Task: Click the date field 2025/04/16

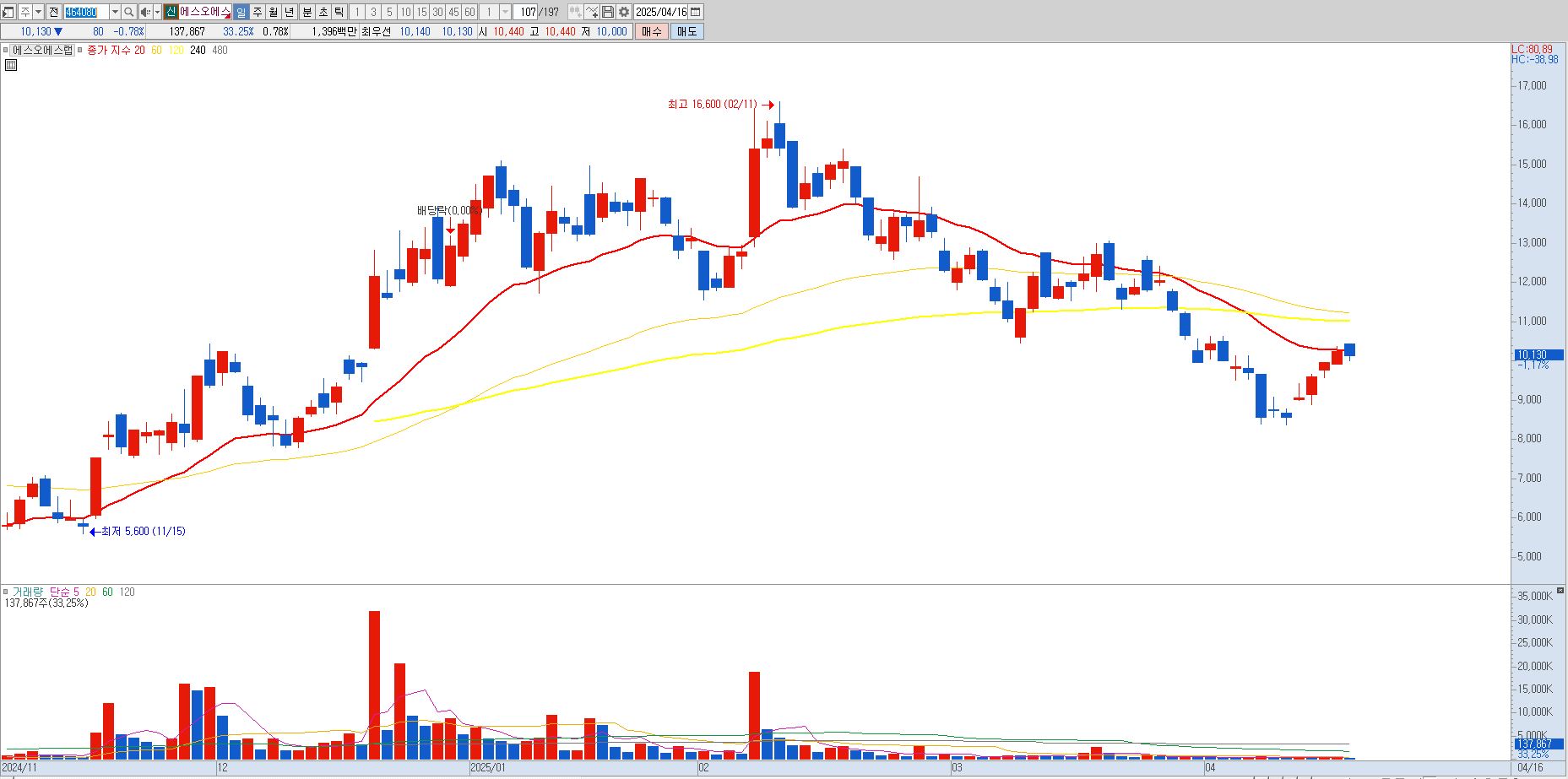Action: tap(661, 12)
